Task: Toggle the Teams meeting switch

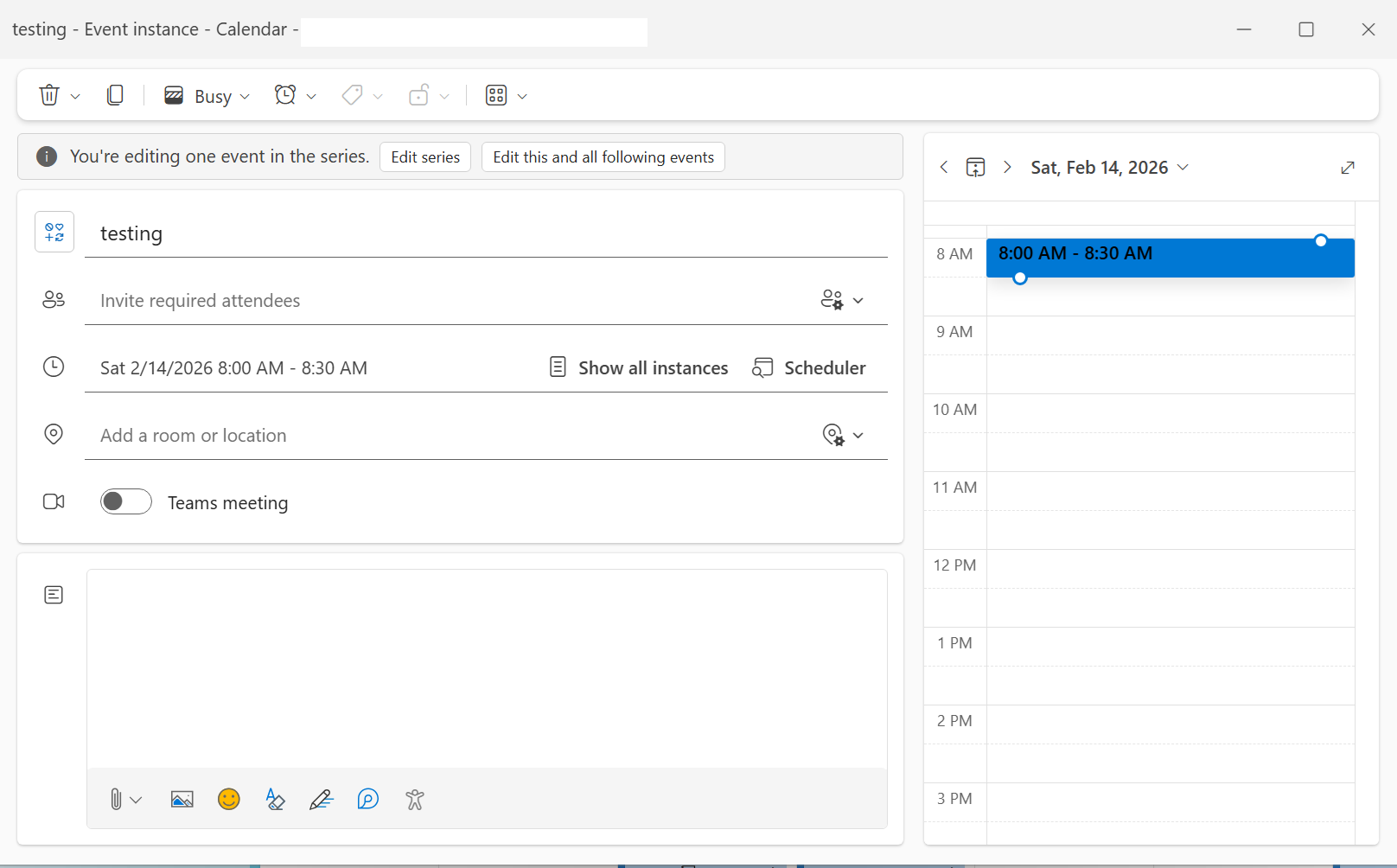Action: [126, 501]
